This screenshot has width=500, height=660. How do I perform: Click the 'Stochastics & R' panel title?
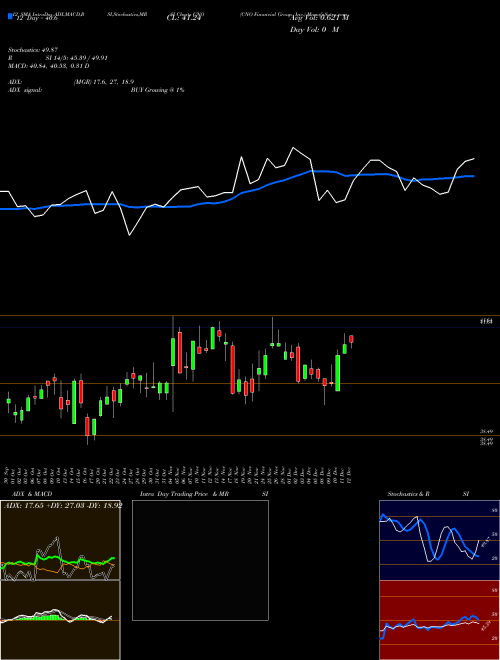(x=409, y=494)
